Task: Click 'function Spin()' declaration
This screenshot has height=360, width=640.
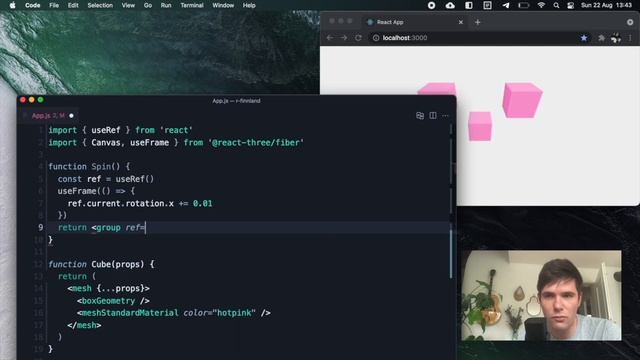Action: tap(89, 167)
